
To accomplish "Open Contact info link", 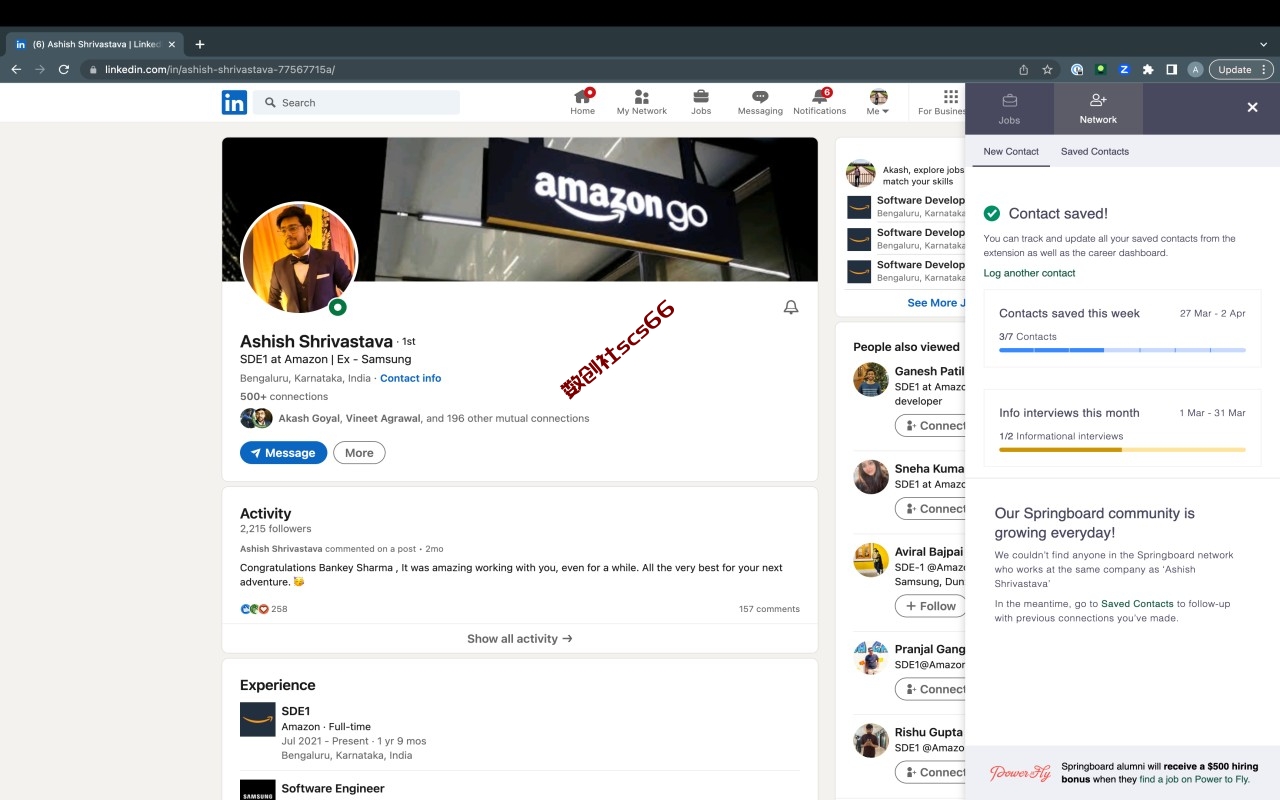I will coord(410,378).
